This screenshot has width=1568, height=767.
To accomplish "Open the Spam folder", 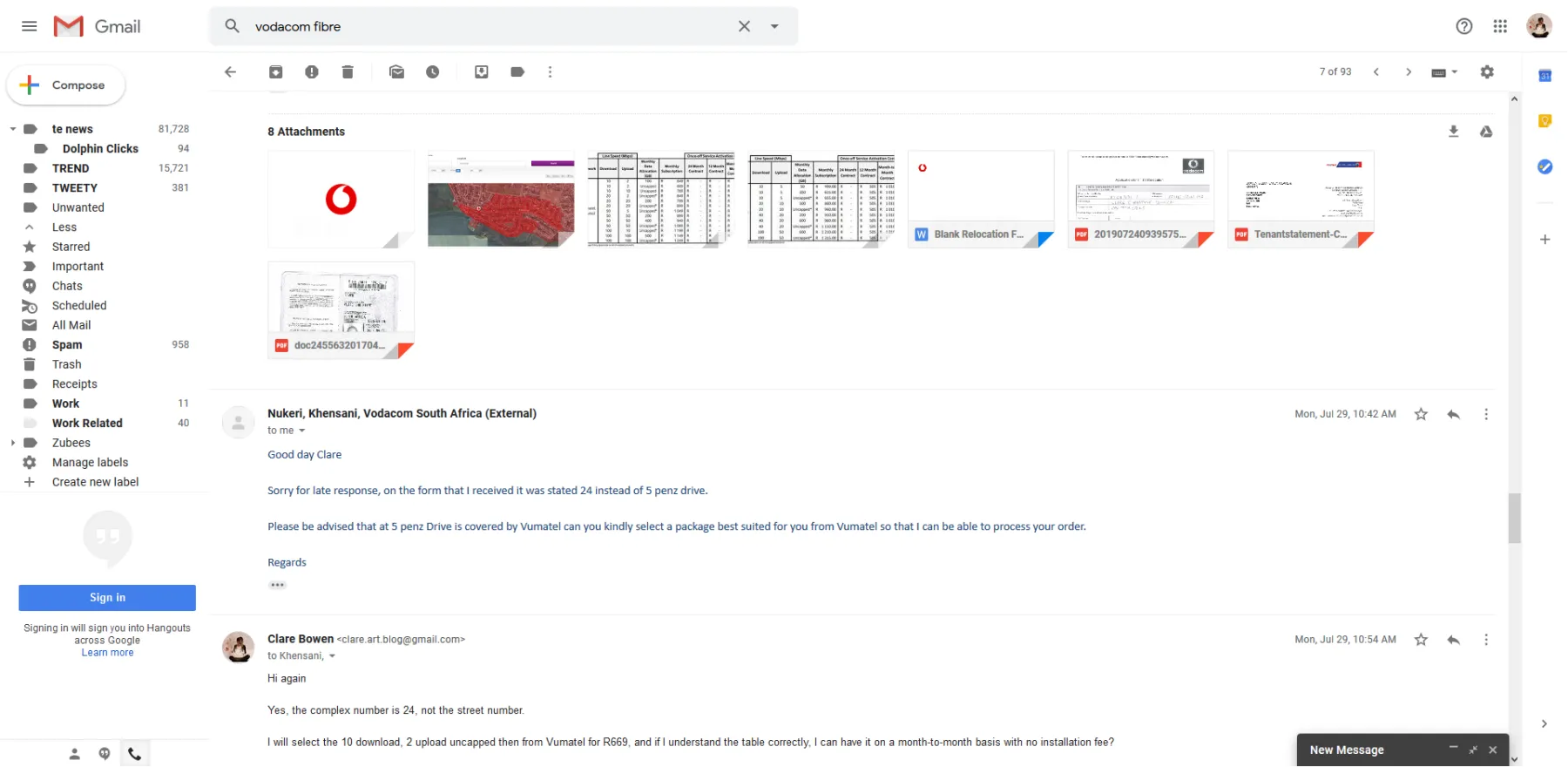I will click(x=67, y=345).
